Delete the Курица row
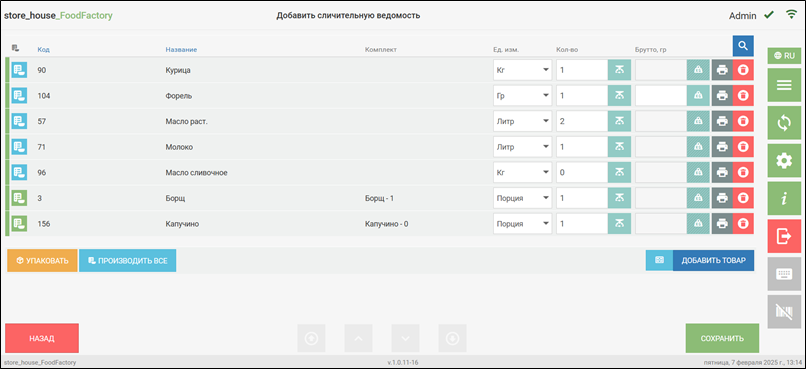The image size is (806, 369). 743,70
